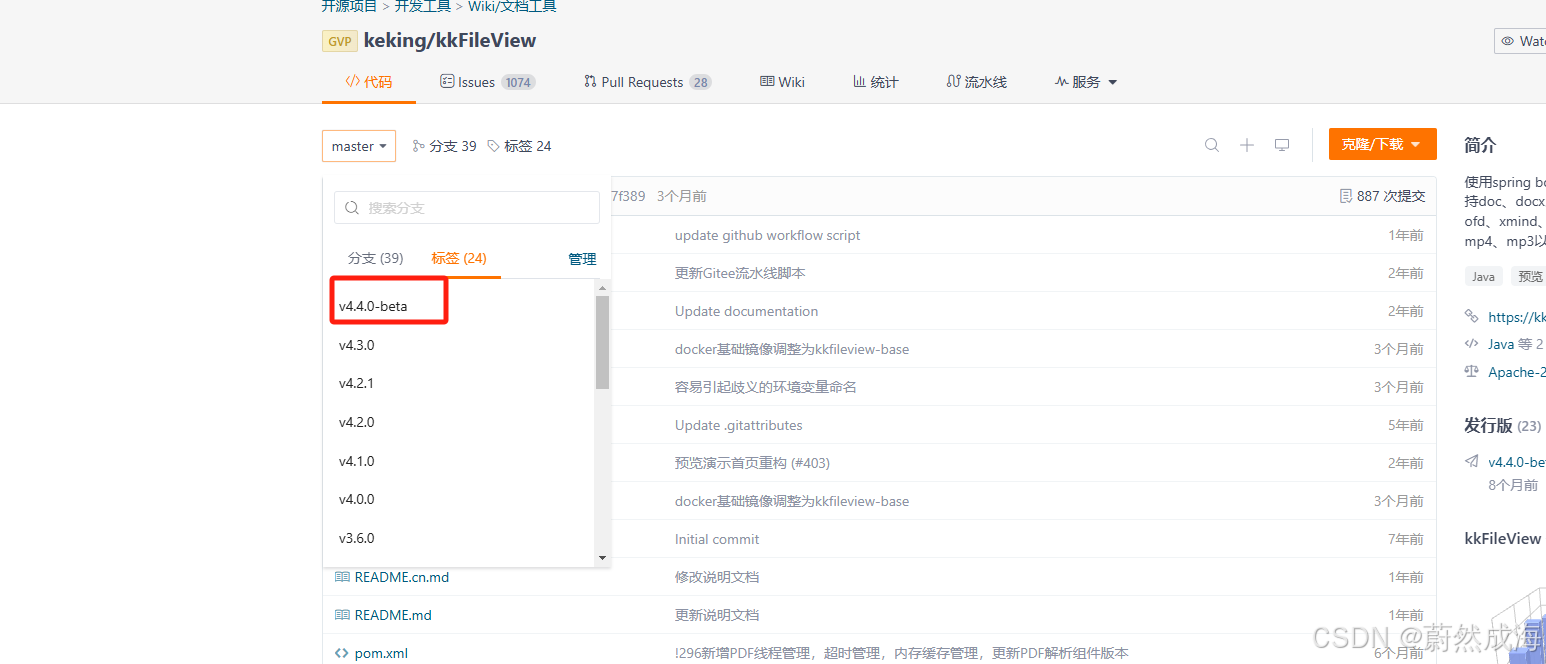Click the plus icon to add file
Image resolution: width=1546 pixels, height=664 pixels.
1247,145
